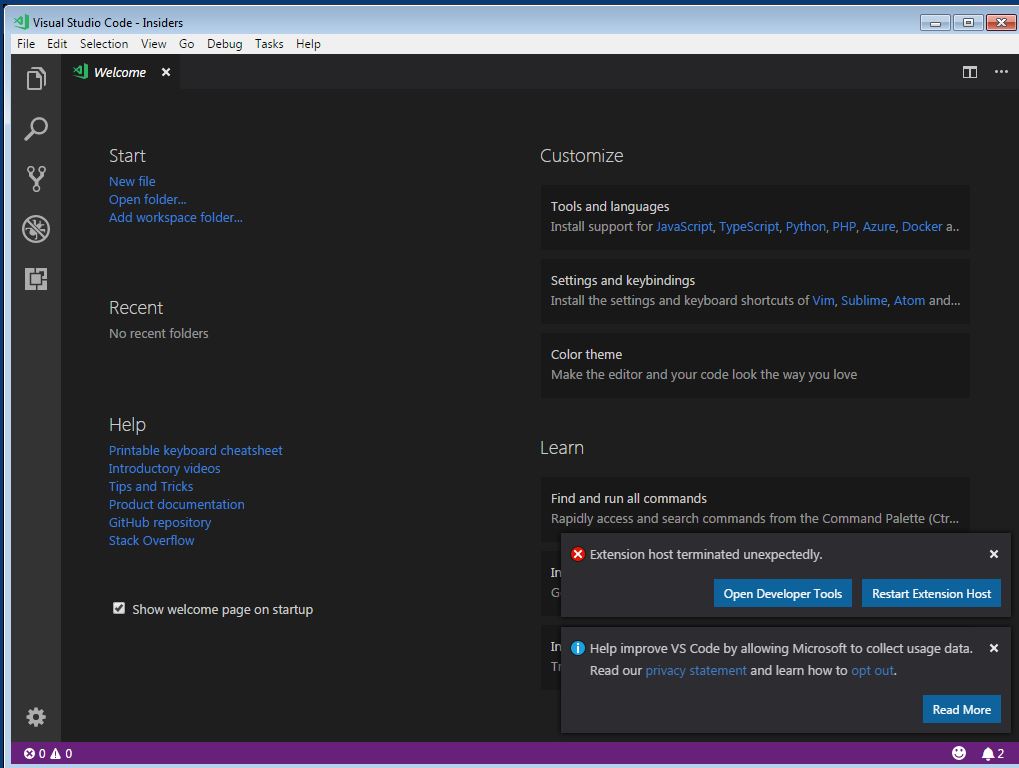Click the PHP language link

pyautogui.click(x=844, y=226)
